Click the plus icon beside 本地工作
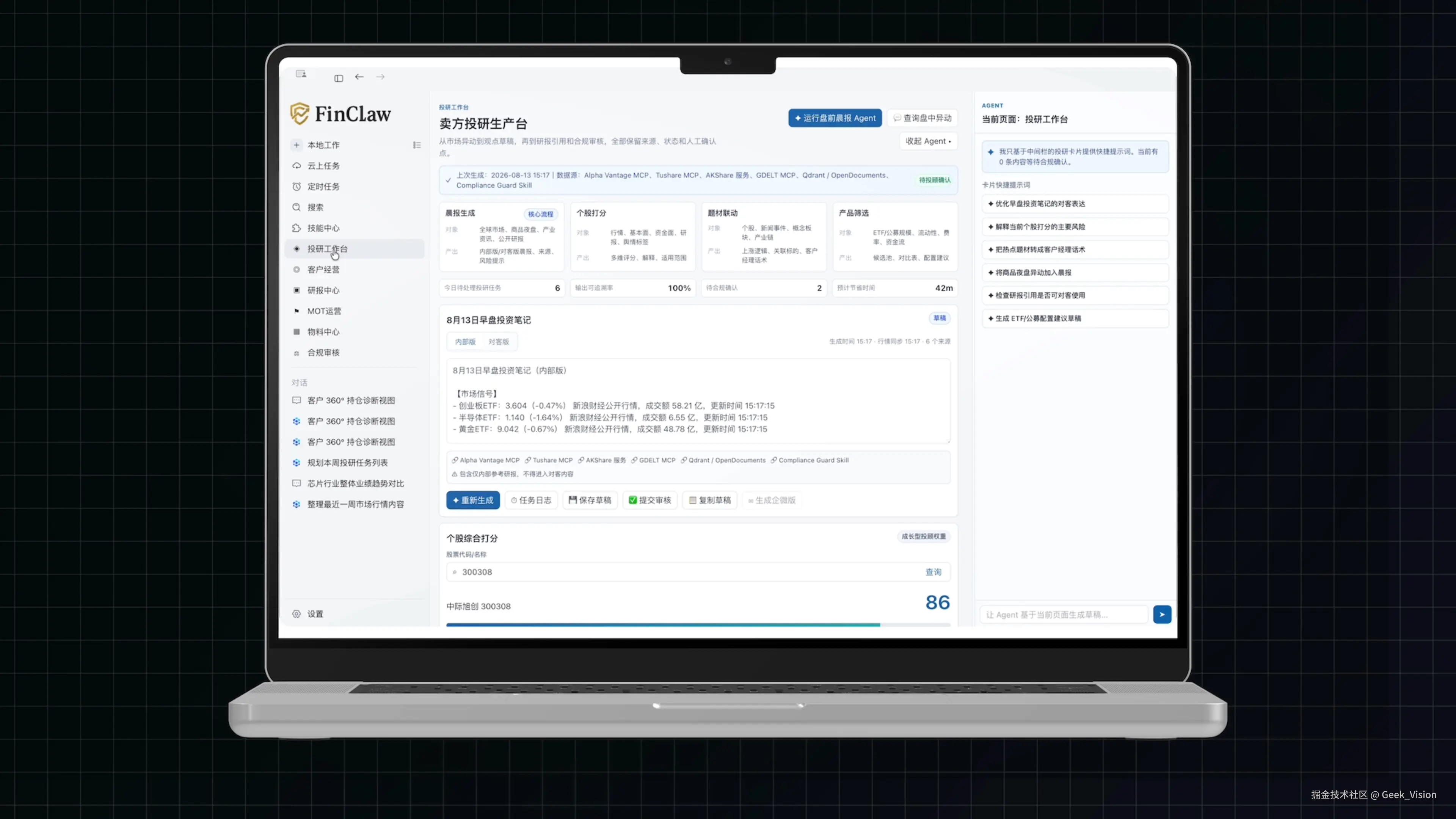This screenshot has height=819, width=1456. (297, 145)
